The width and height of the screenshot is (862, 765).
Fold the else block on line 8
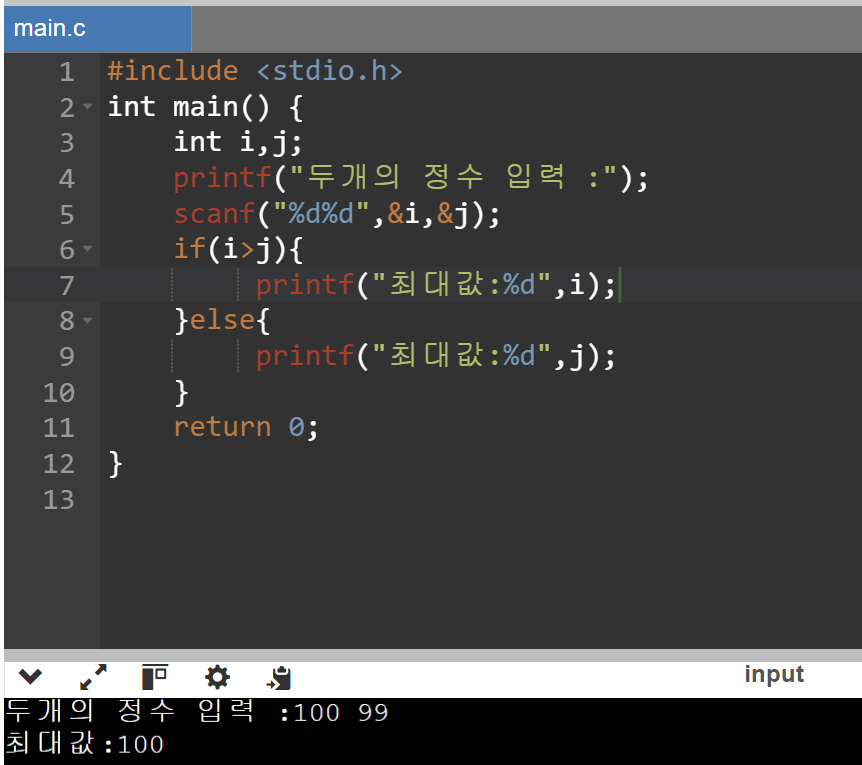pos(87,319)
